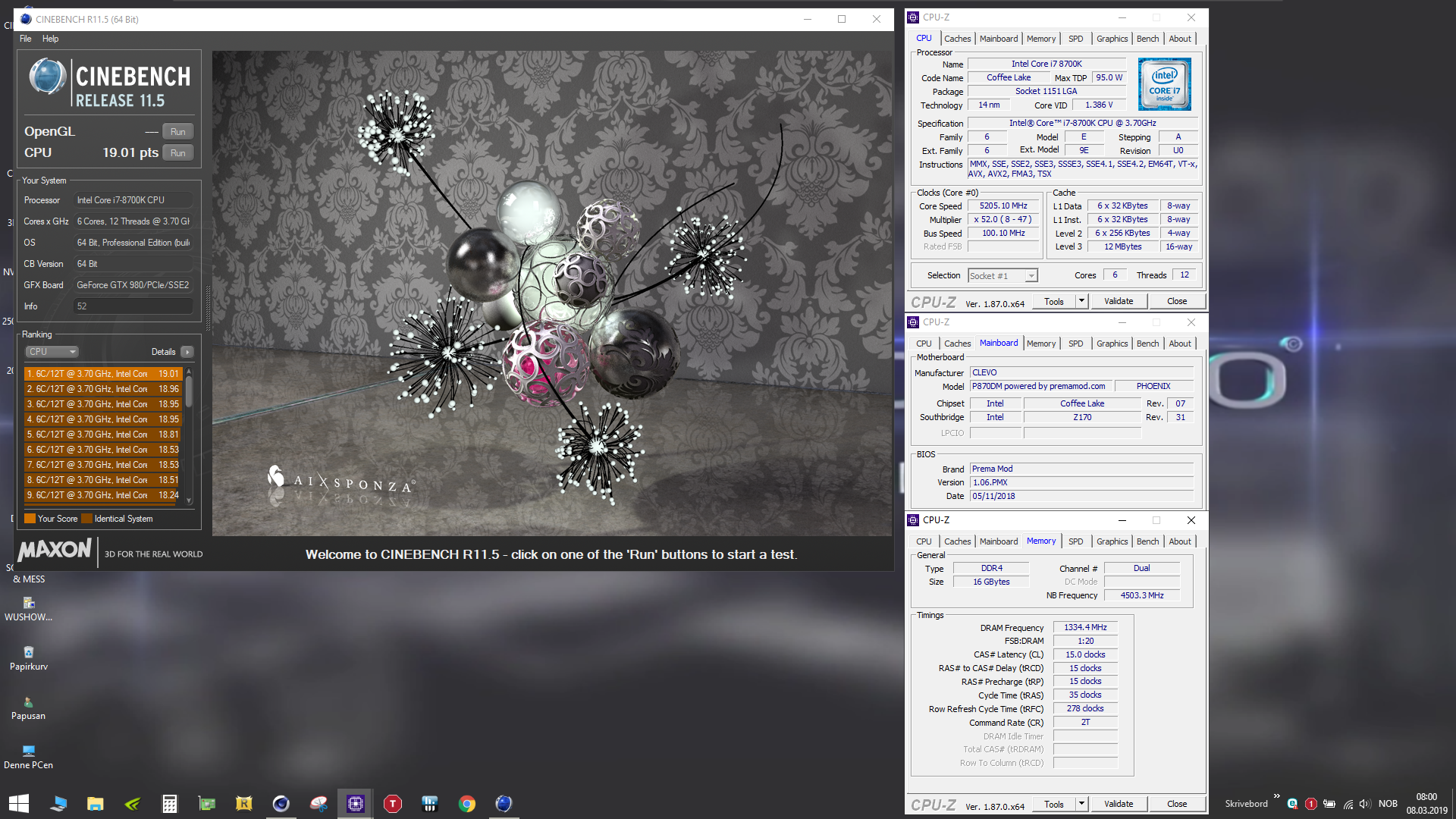Open Calculator from the taskbar
The width and height of the screenshot is (1456, 819).
point(169,803)
